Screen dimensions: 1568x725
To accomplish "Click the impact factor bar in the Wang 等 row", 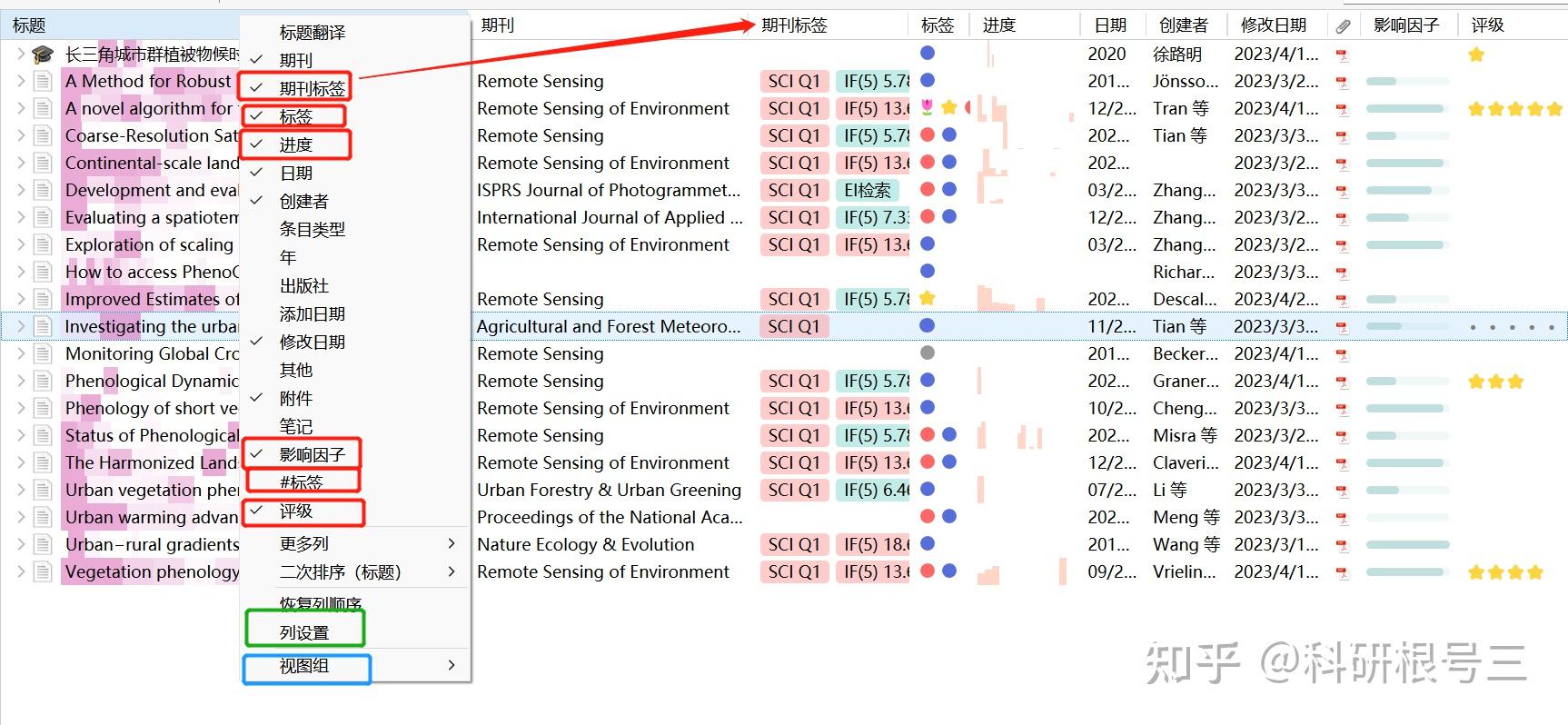I will click(x=1406, y=545).
